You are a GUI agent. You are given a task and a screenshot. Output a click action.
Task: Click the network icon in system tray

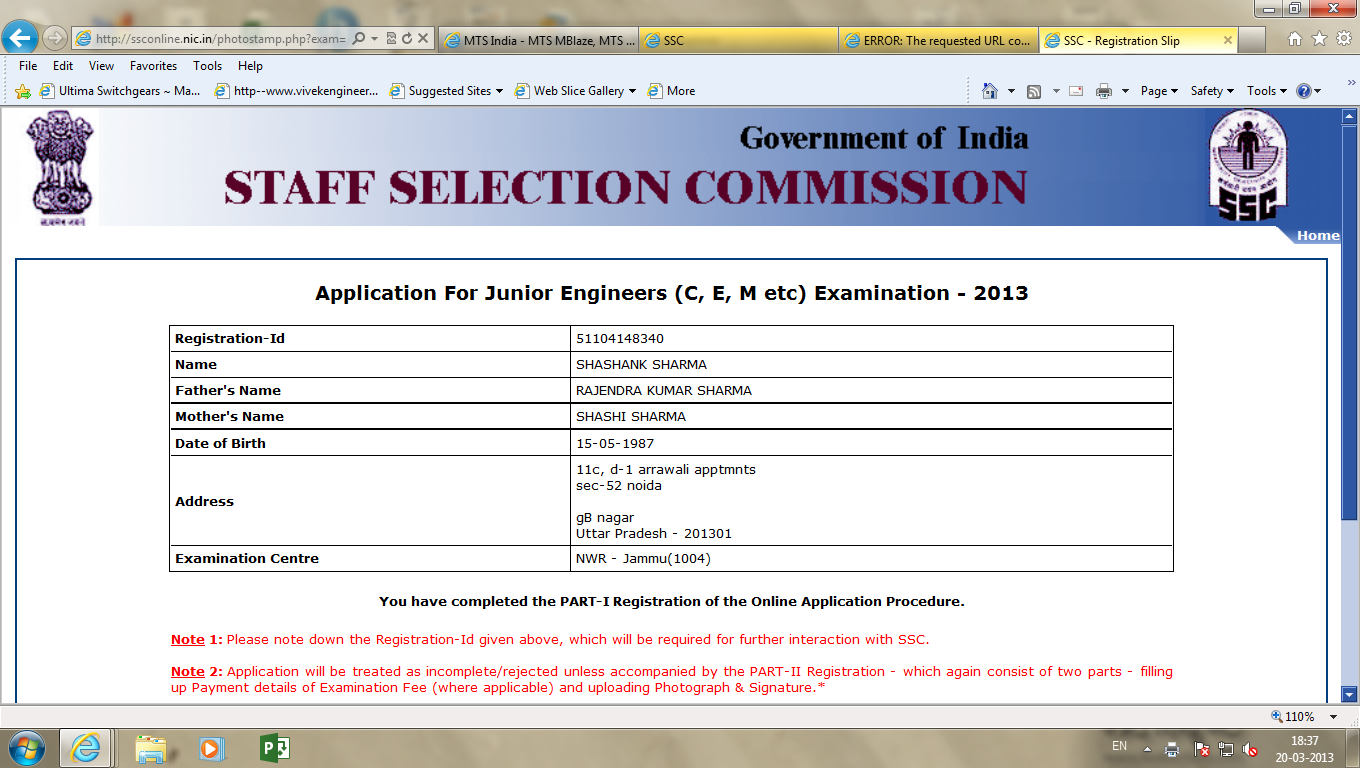1226,748
